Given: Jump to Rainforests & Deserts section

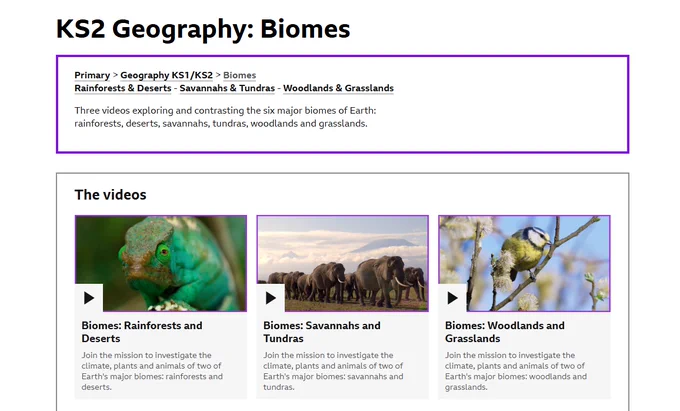Looking at the screenshot, I should pyautogui.click(x=123, y=88).
